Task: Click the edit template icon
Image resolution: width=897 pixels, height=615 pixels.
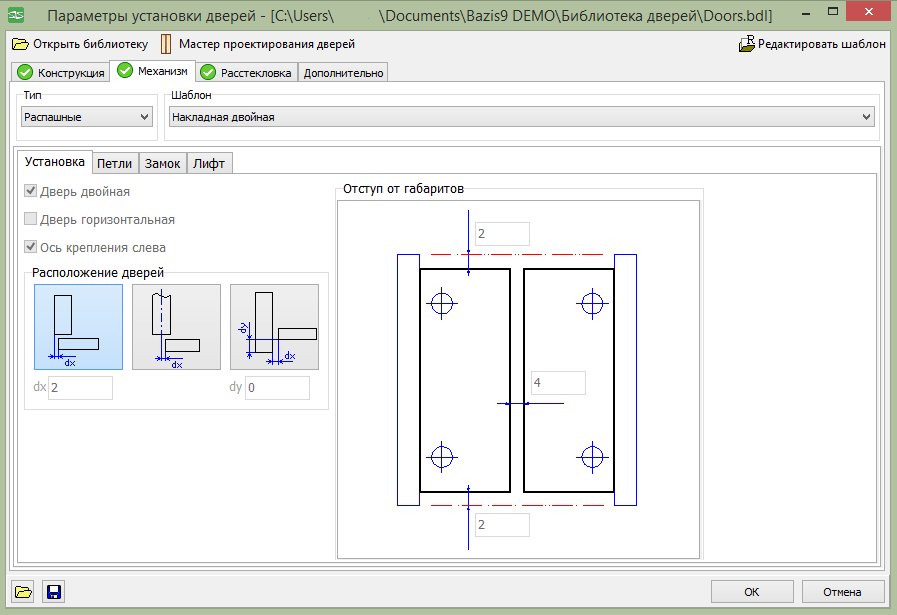Action: click(x=747, y=44)
